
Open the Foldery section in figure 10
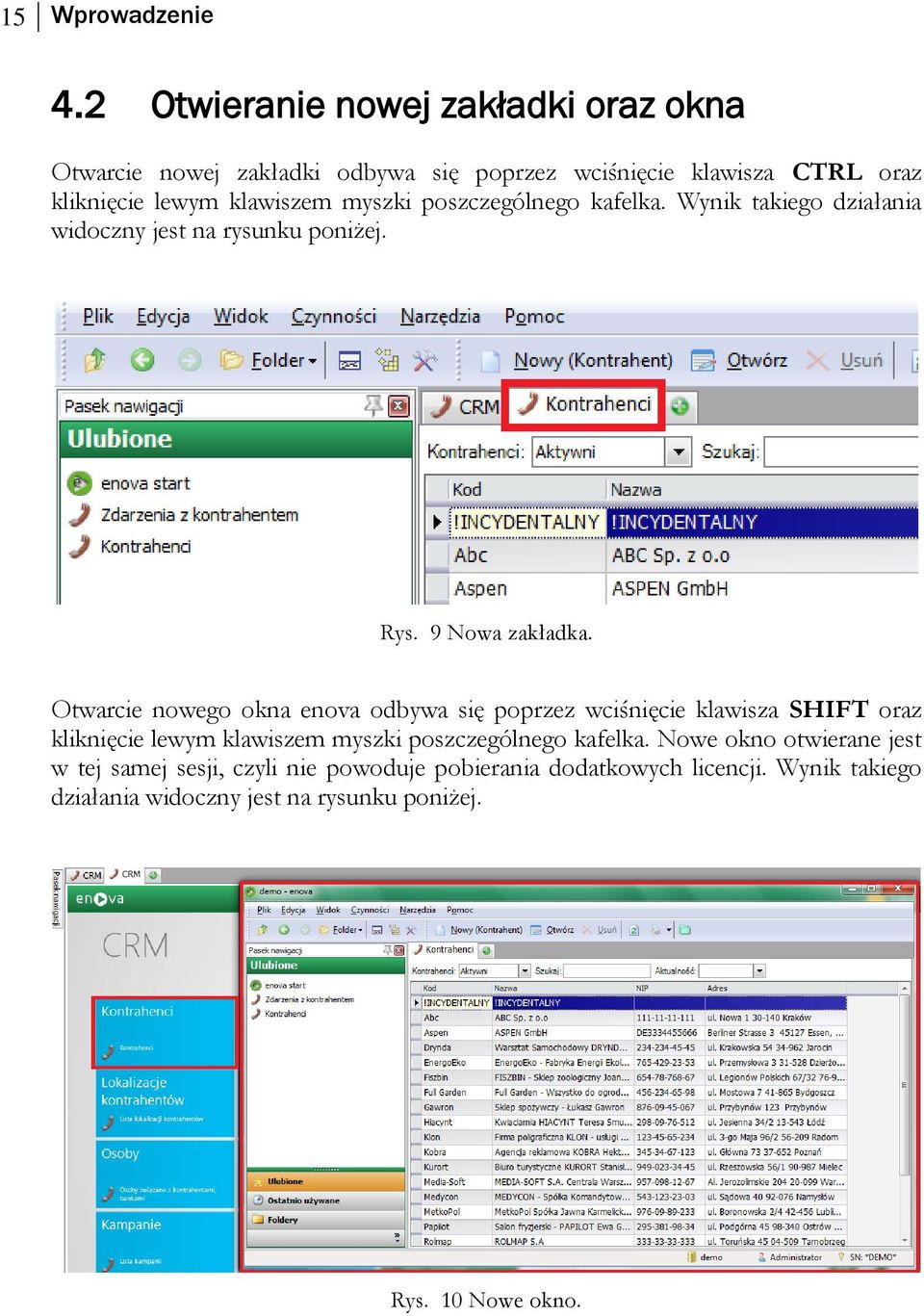(325, 1220)
